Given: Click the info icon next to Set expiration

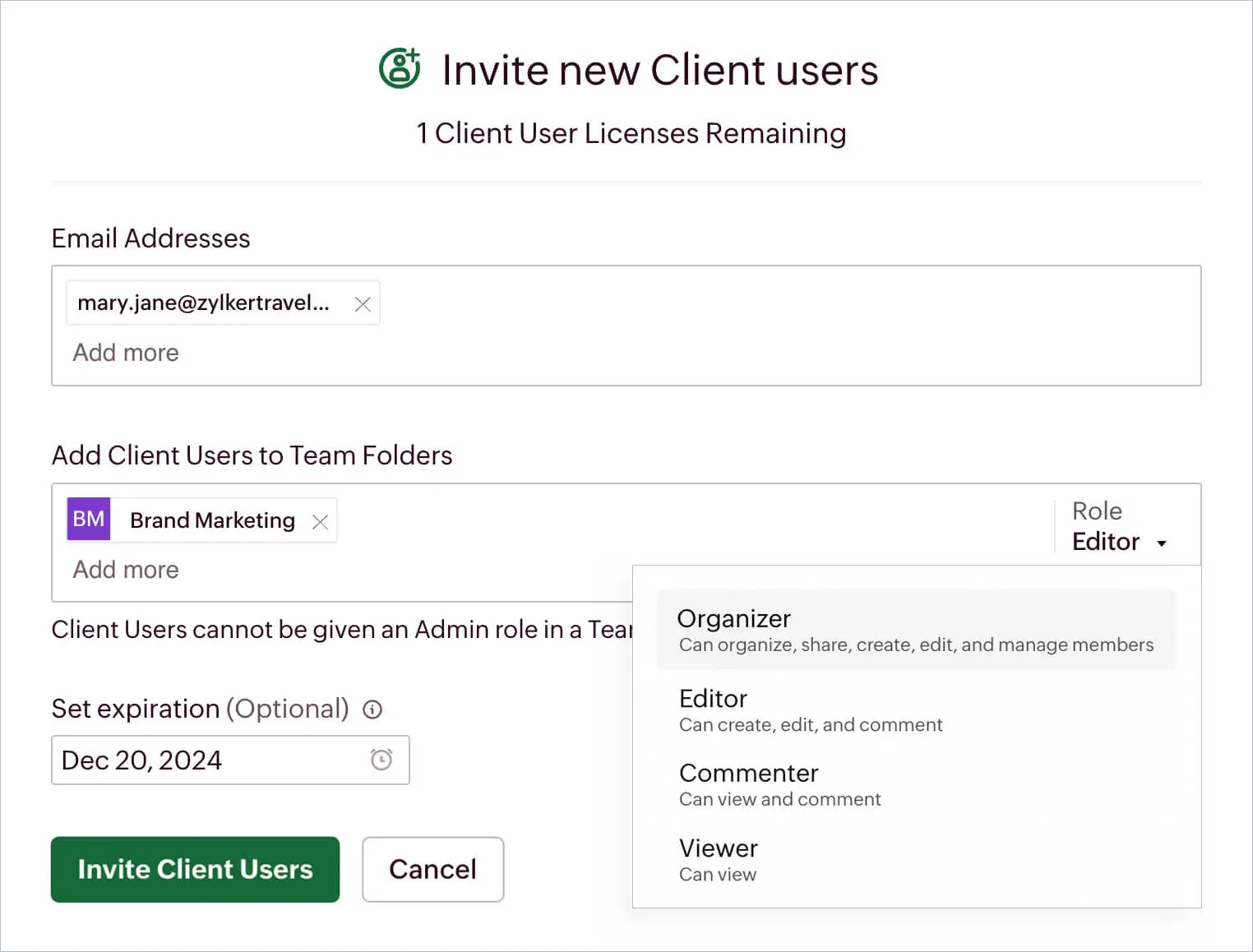Looking at the screenshot, I should (x=372, y=709).
